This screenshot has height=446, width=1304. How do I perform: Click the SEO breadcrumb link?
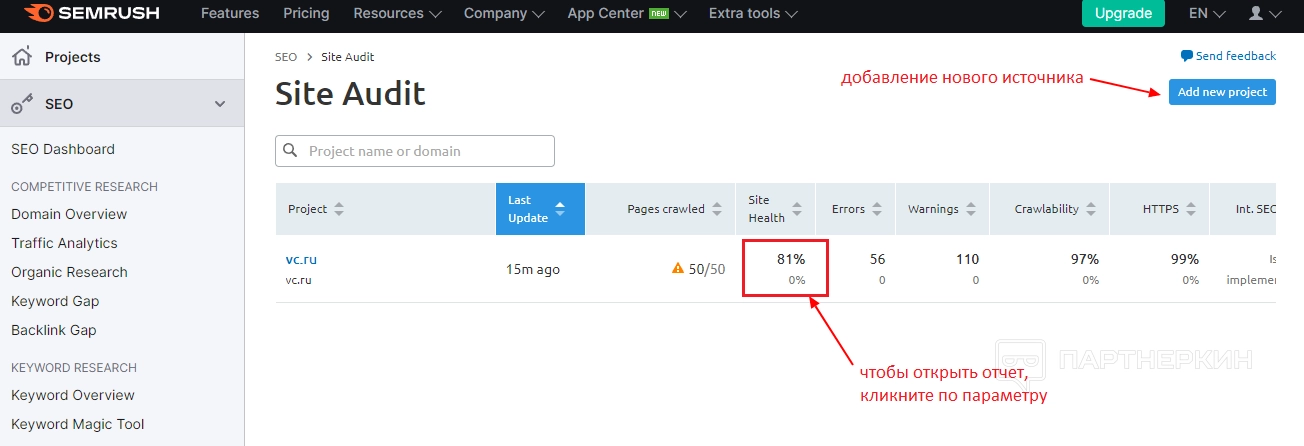286,57
